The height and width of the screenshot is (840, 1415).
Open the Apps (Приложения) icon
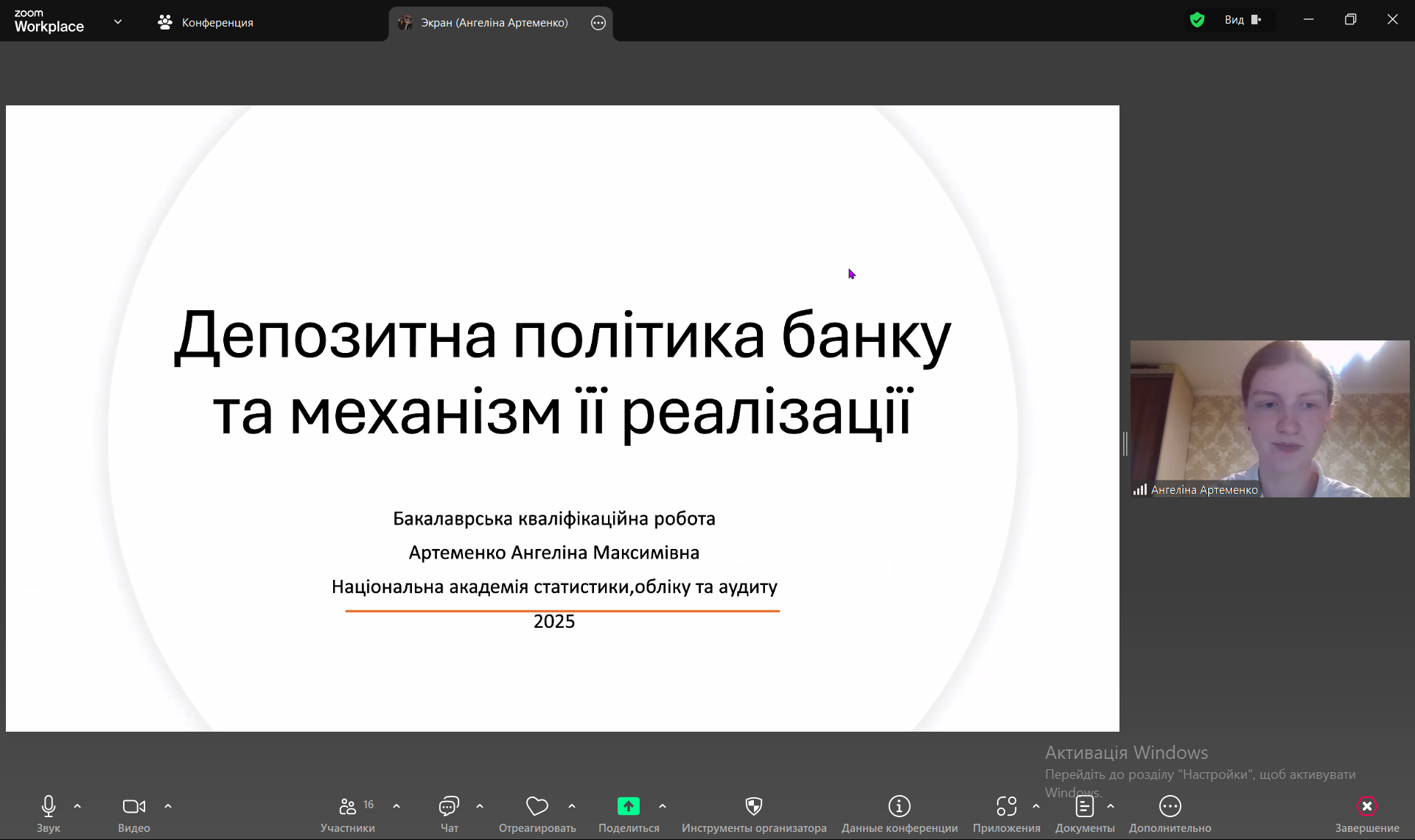tap(1006, 807)
